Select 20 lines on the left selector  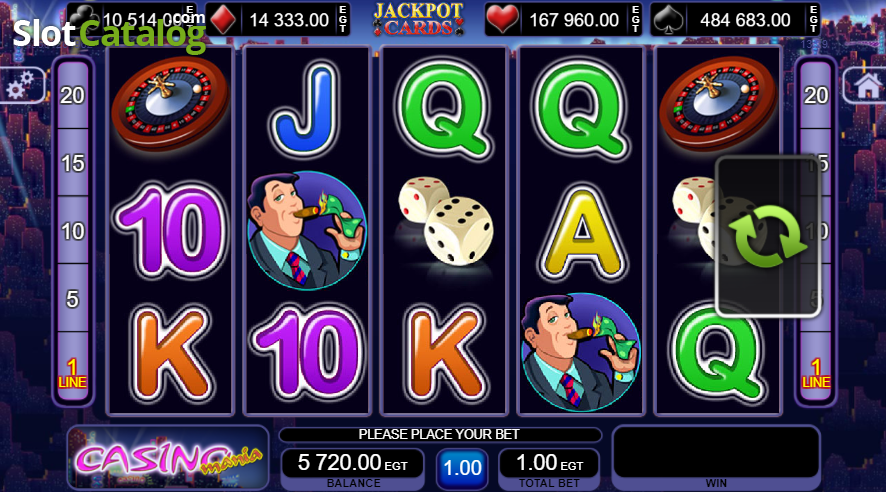point(73,95)
